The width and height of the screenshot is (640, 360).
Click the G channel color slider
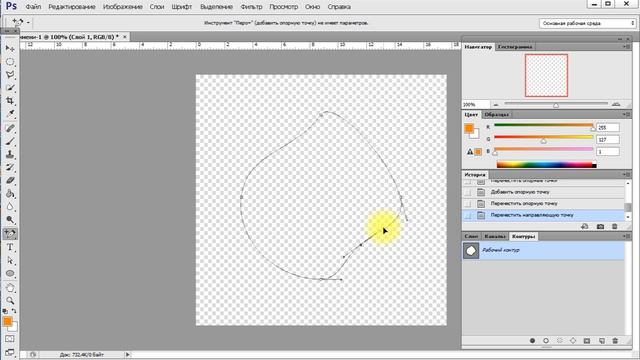tap(544, 139)
